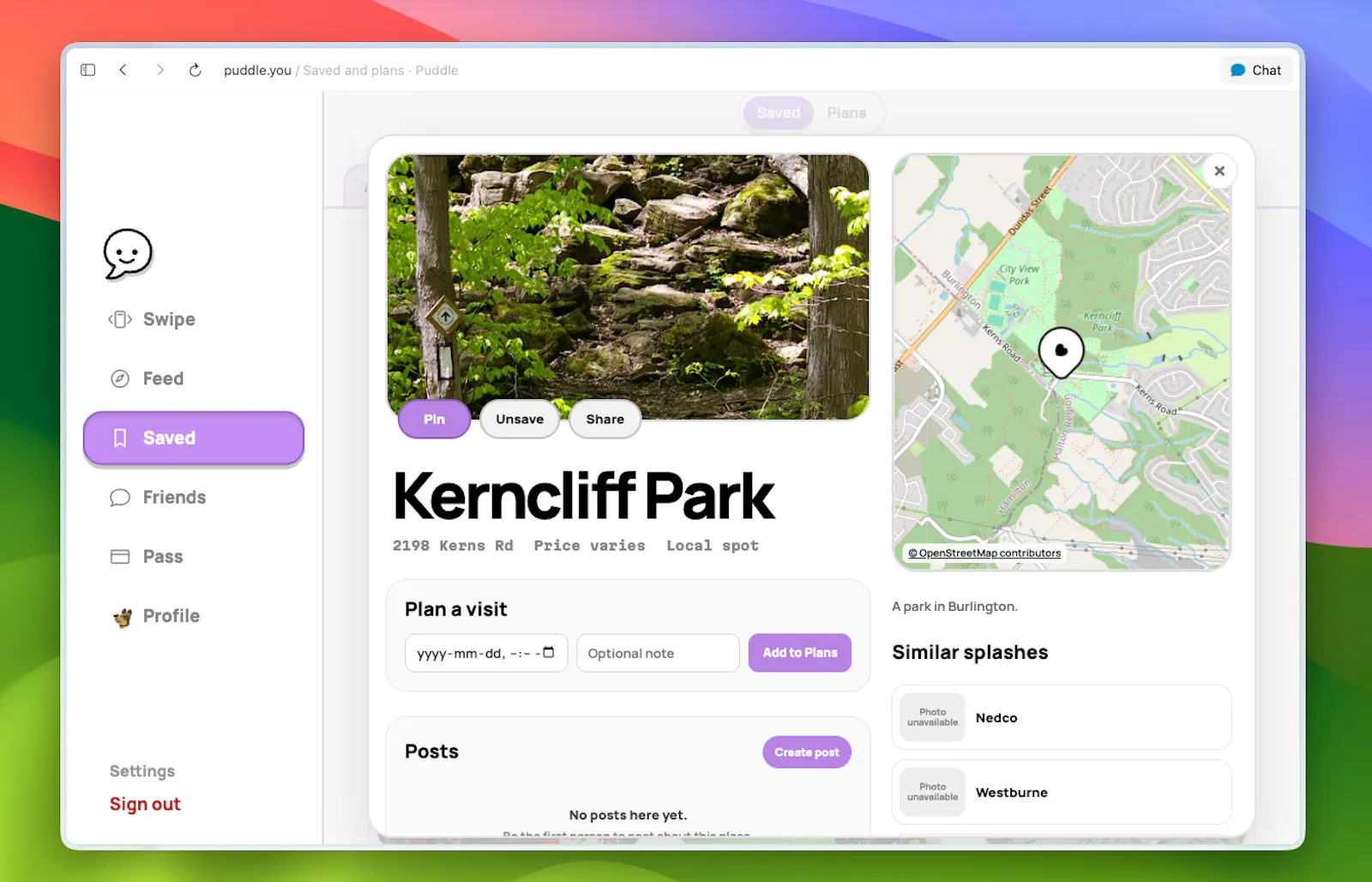This screenshot has width=1372, height=882.
Task: Click Add to Plans button
Action: pyautogui.click(x=800, y=653)
